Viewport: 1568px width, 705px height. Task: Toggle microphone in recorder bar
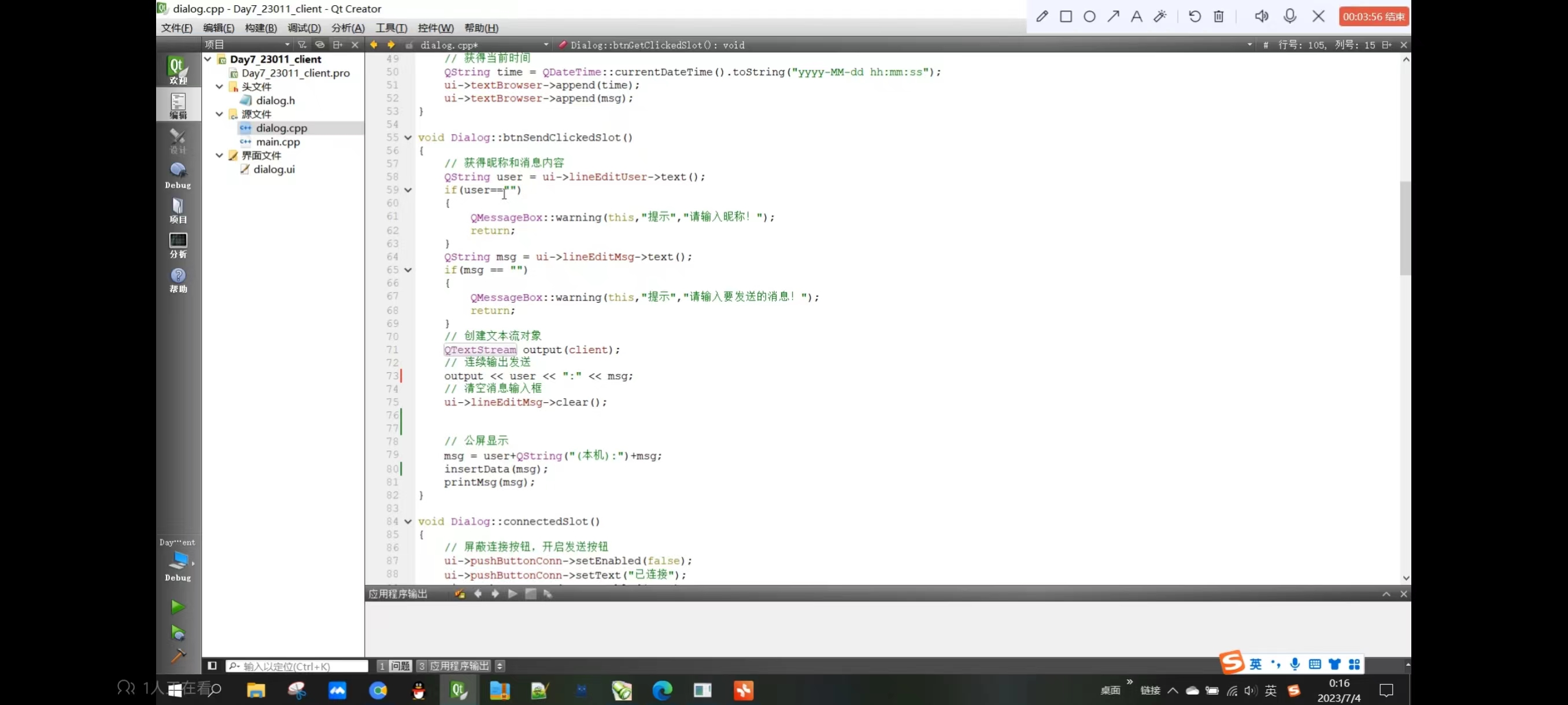(1290, 16)
